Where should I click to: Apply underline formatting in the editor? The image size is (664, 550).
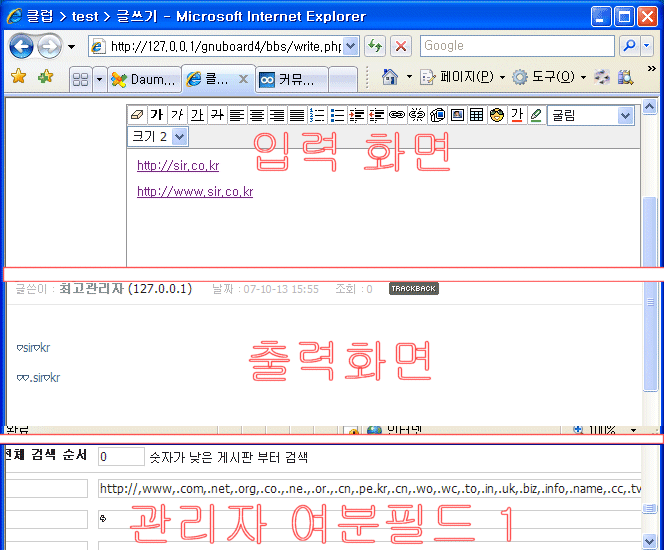(197, 115)
